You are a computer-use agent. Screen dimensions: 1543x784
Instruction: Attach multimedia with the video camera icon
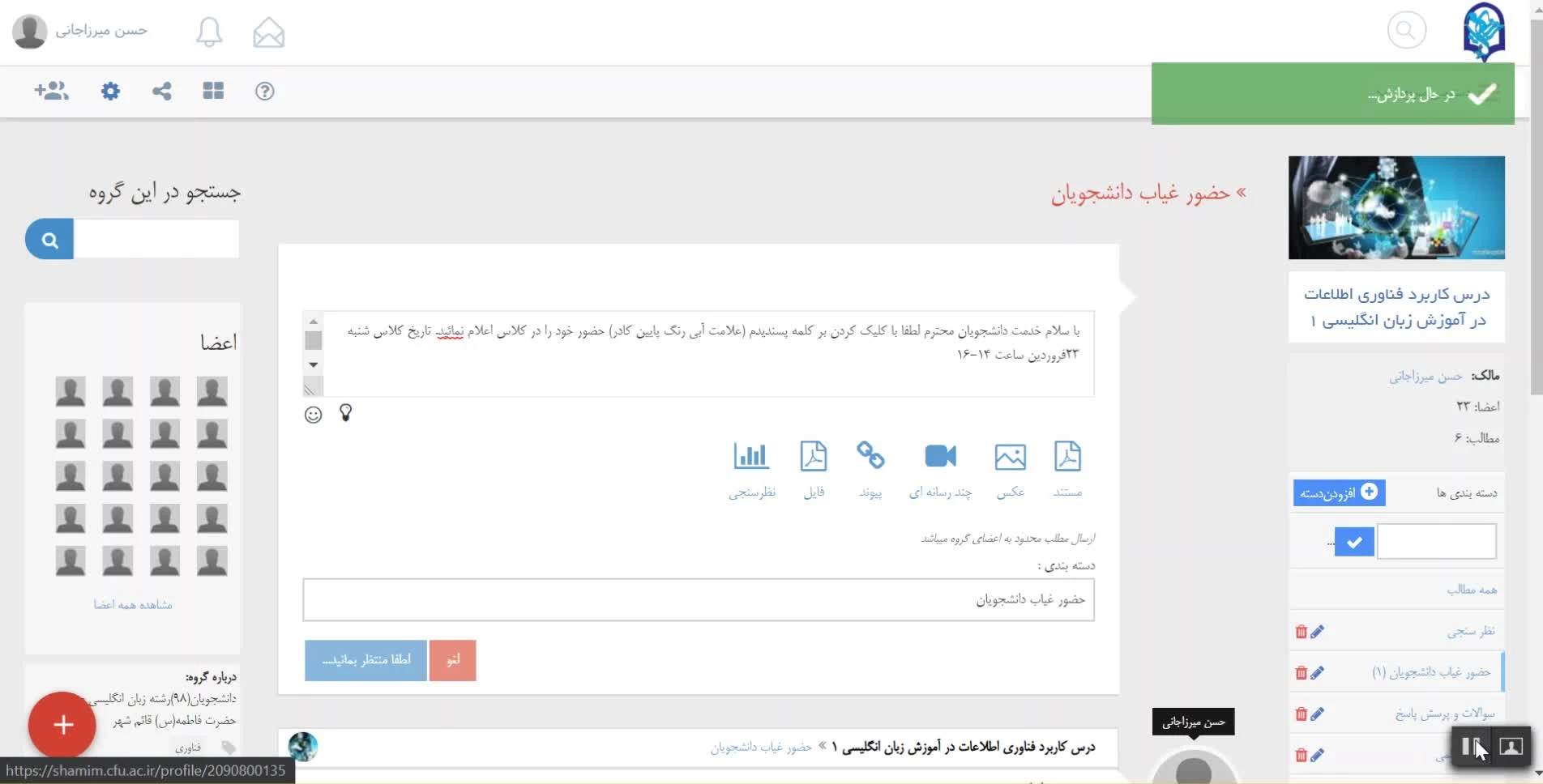pos(940,468)
